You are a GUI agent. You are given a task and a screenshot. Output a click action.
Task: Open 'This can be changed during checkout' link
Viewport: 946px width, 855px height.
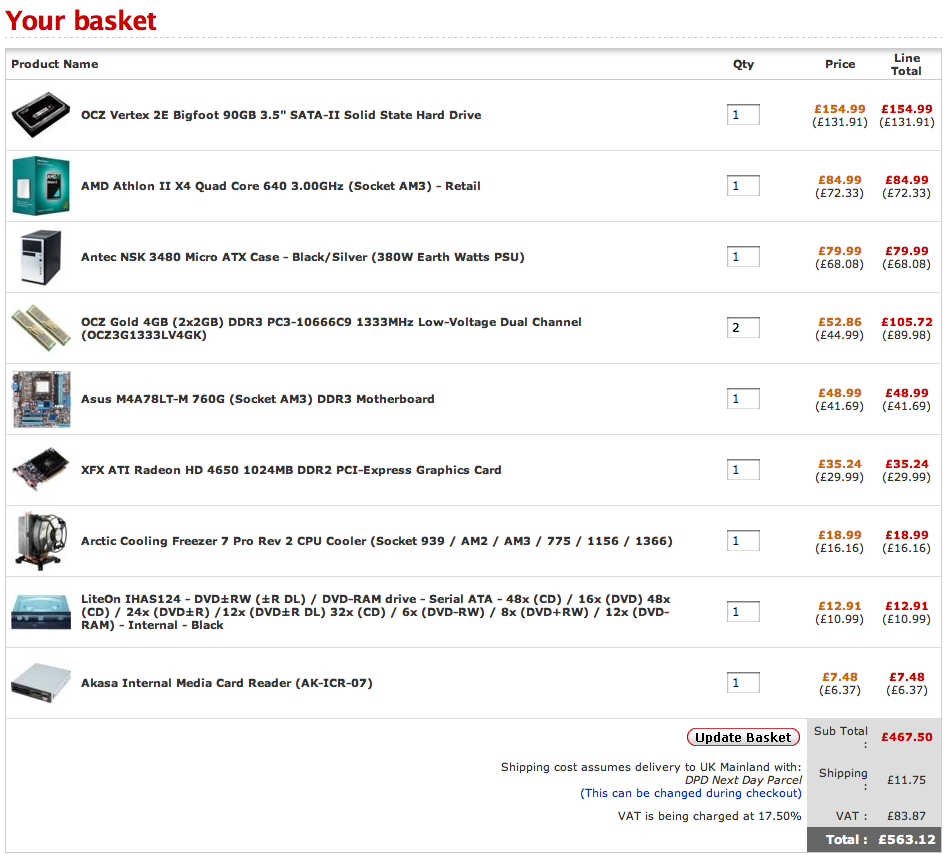point(691,793)
